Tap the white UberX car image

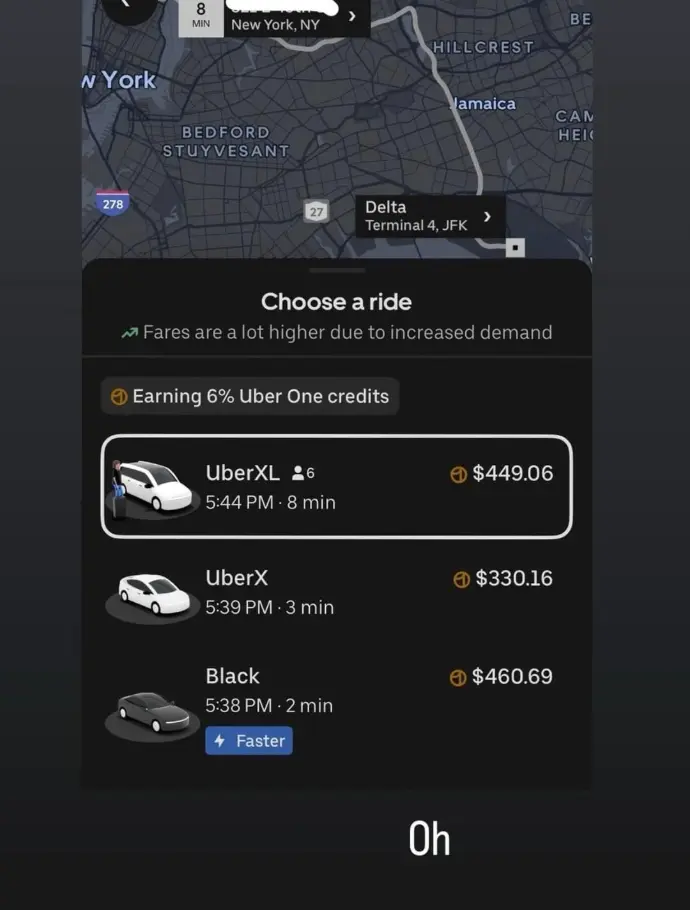(x=153, y=592)
